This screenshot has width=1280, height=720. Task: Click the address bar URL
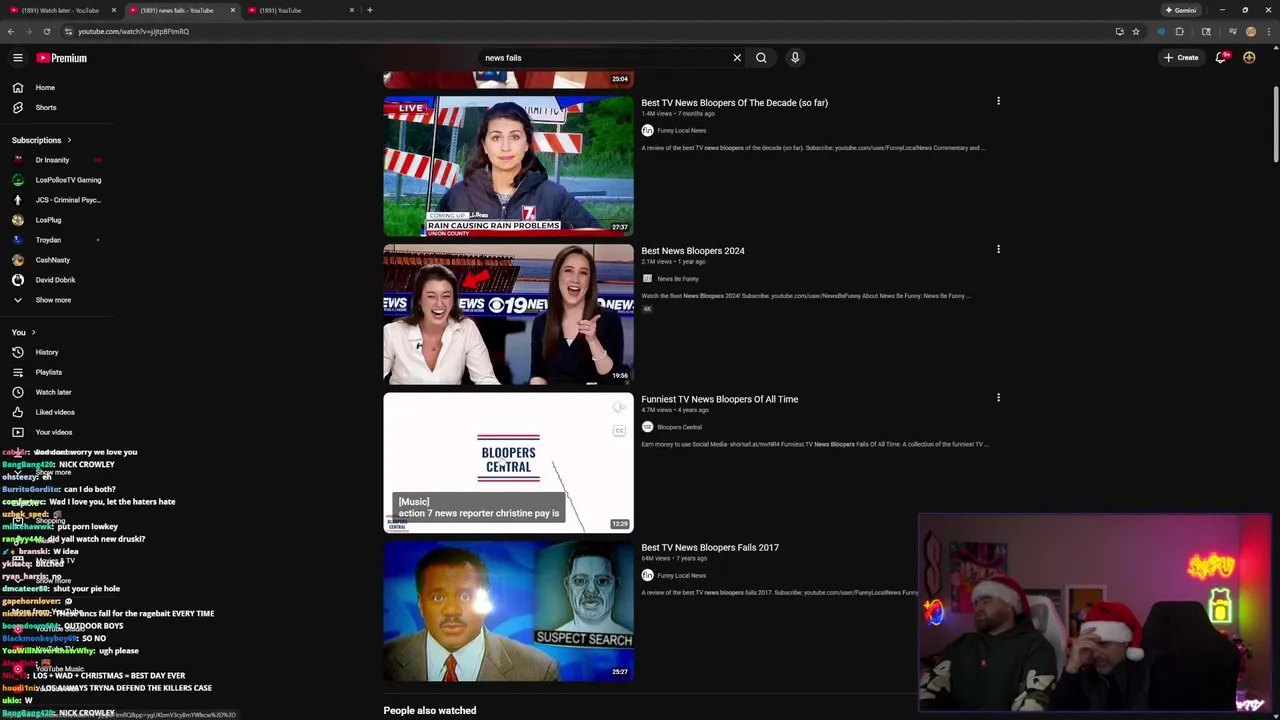click(133, 31)
